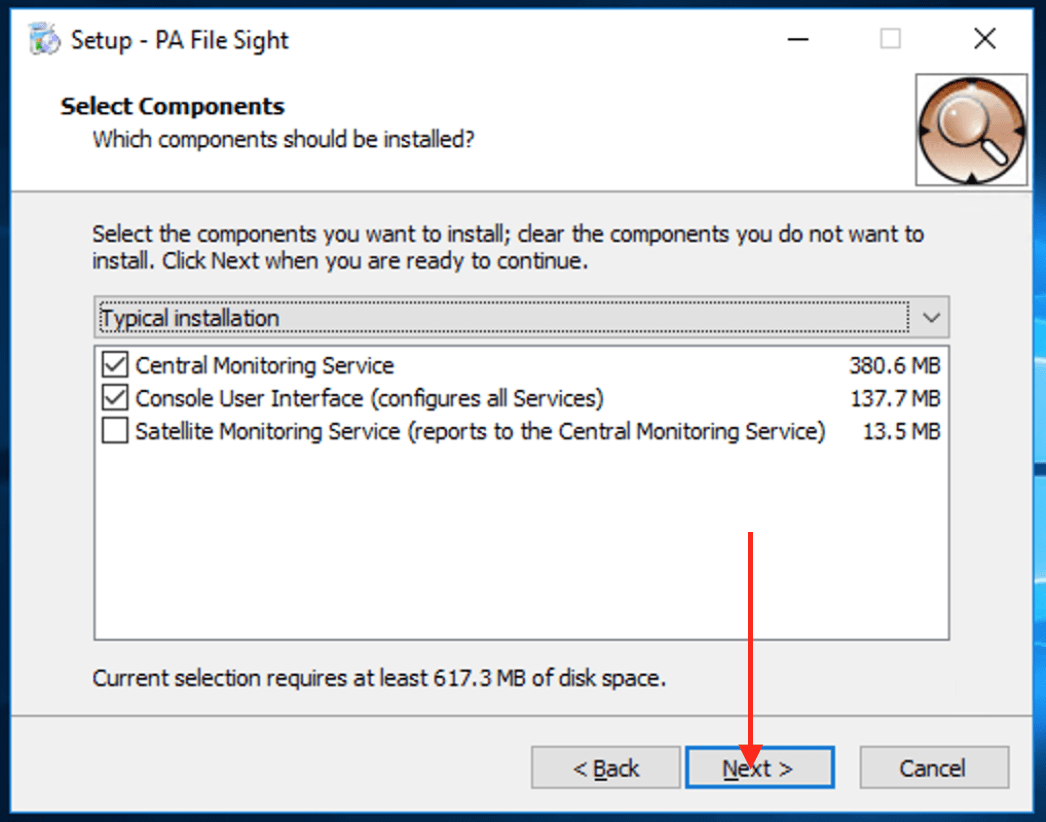
Task: Go back with the Back button
Action: 606,768
